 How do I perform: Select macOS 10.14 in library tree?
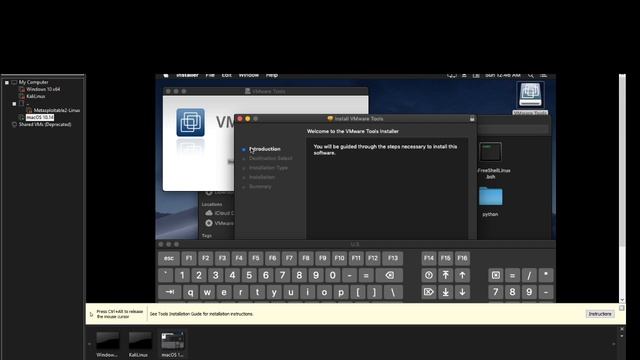click(40, 118)
